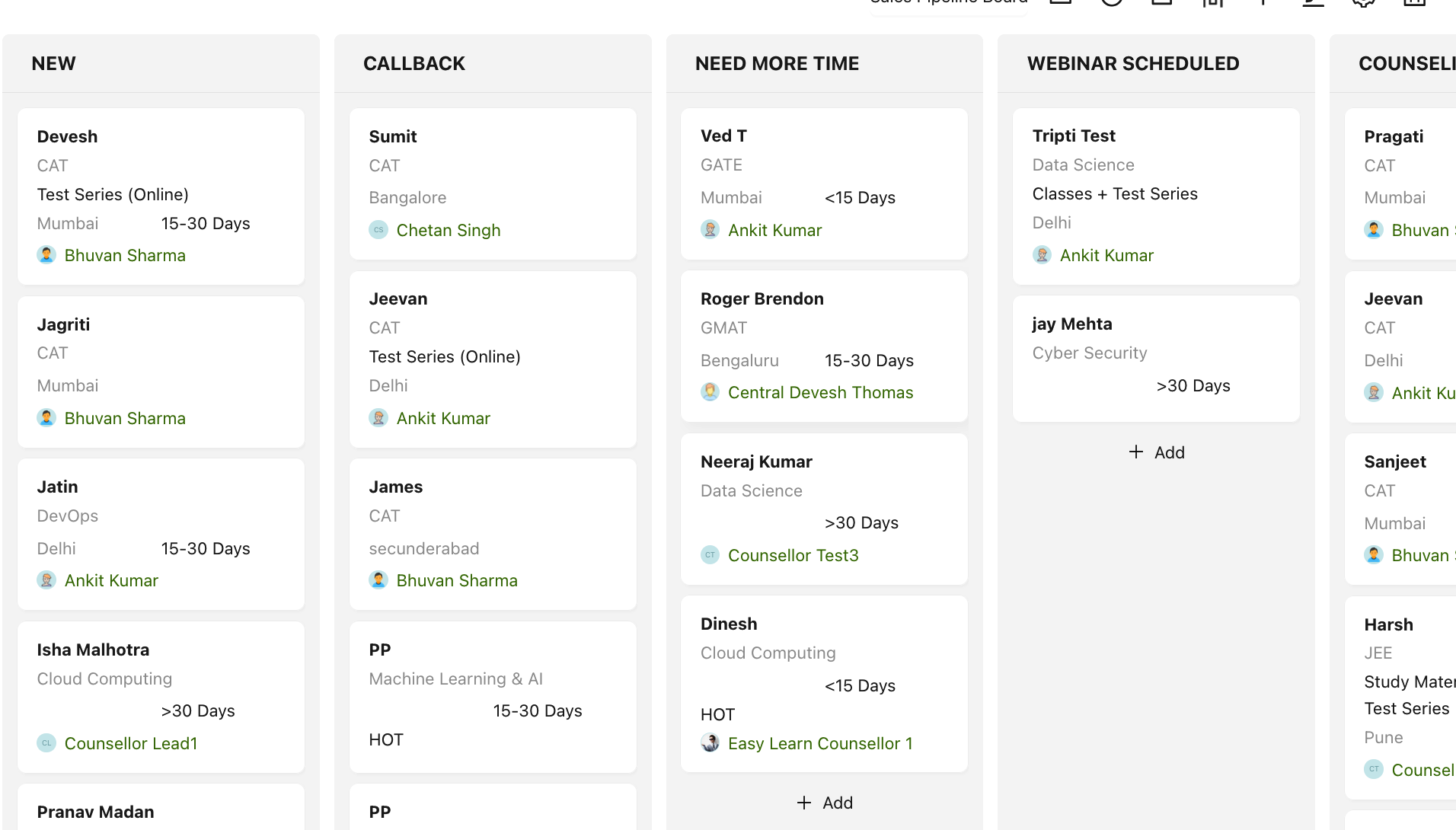Click Ankit Kumar's avatar on Ved T card

tap(710, 230)
